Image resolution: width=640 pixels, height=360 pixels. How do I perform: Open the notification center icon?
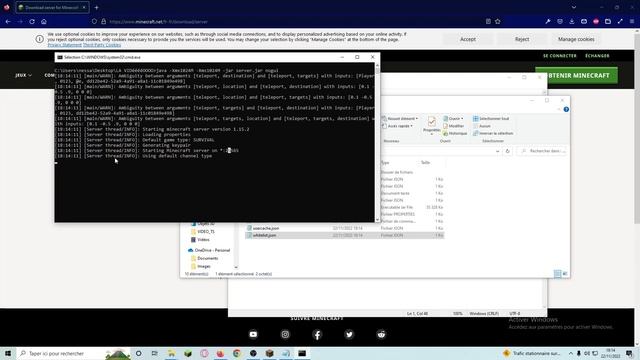click(629, 353)
